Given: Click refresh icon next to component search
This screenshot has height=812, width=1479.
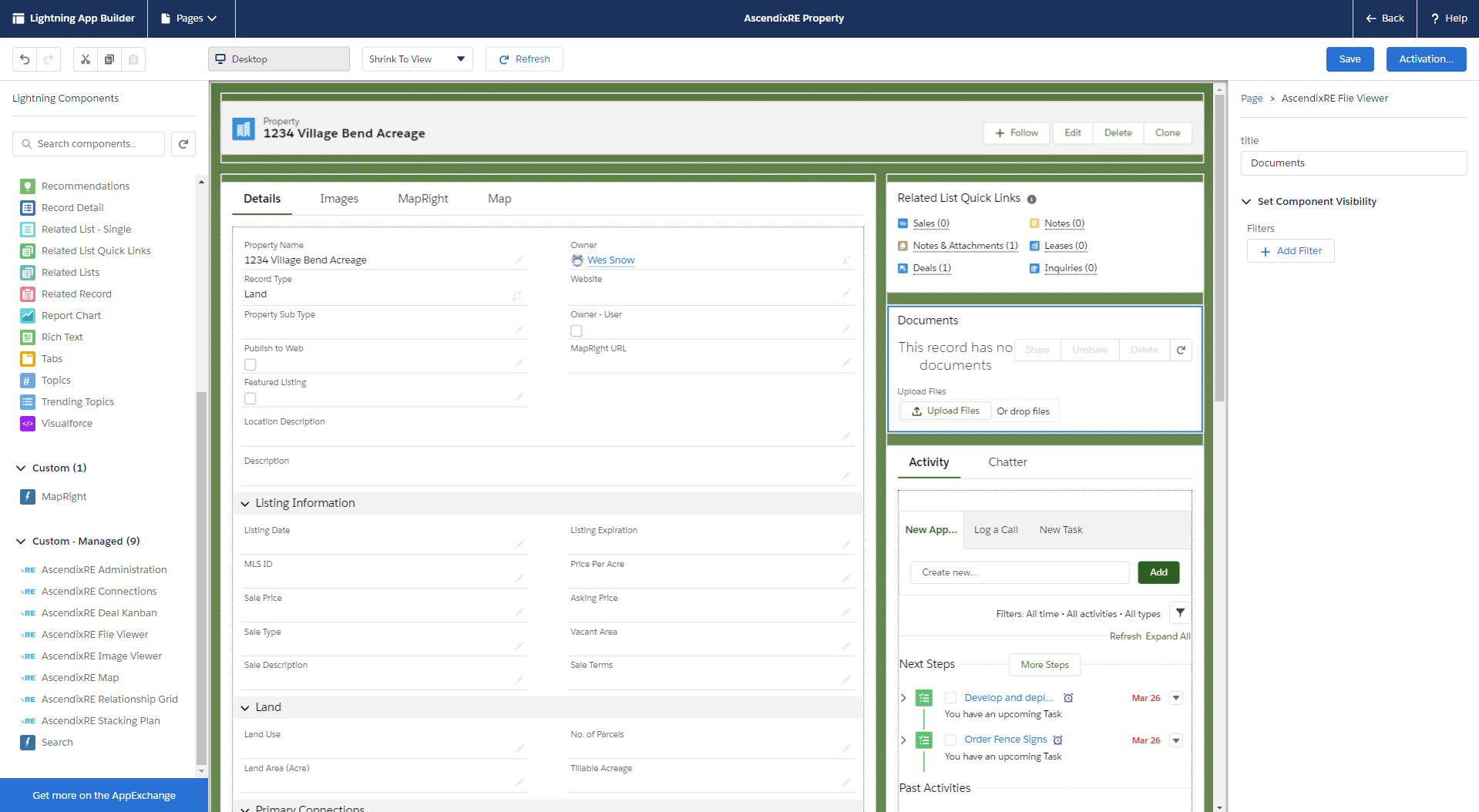Looking at the screenshot, I should coord(183,144).
